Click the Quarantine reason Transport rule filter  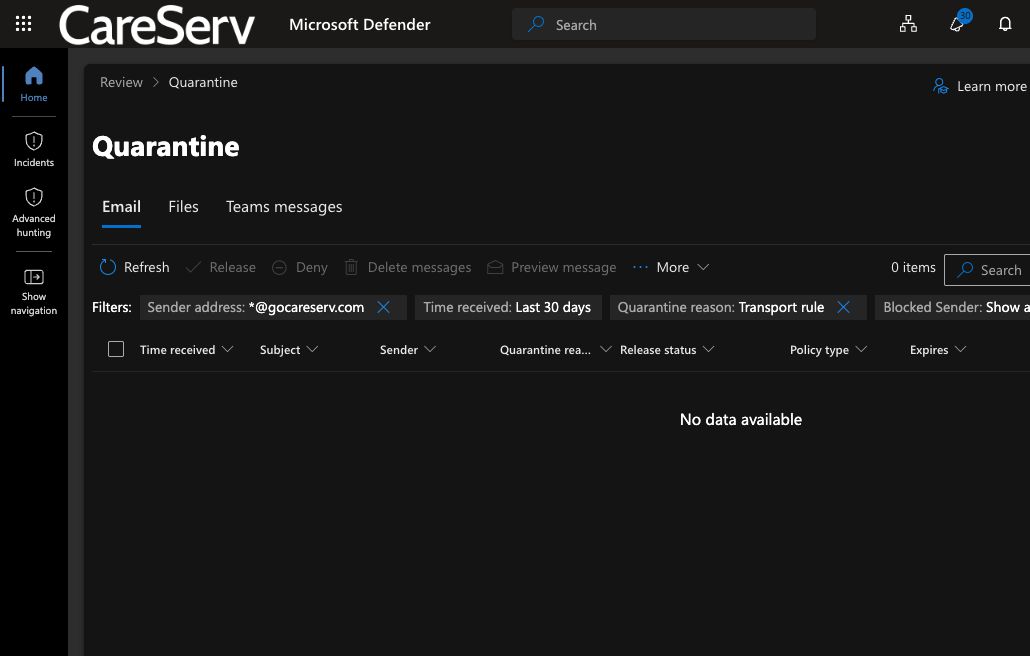[x=721, y=307]
